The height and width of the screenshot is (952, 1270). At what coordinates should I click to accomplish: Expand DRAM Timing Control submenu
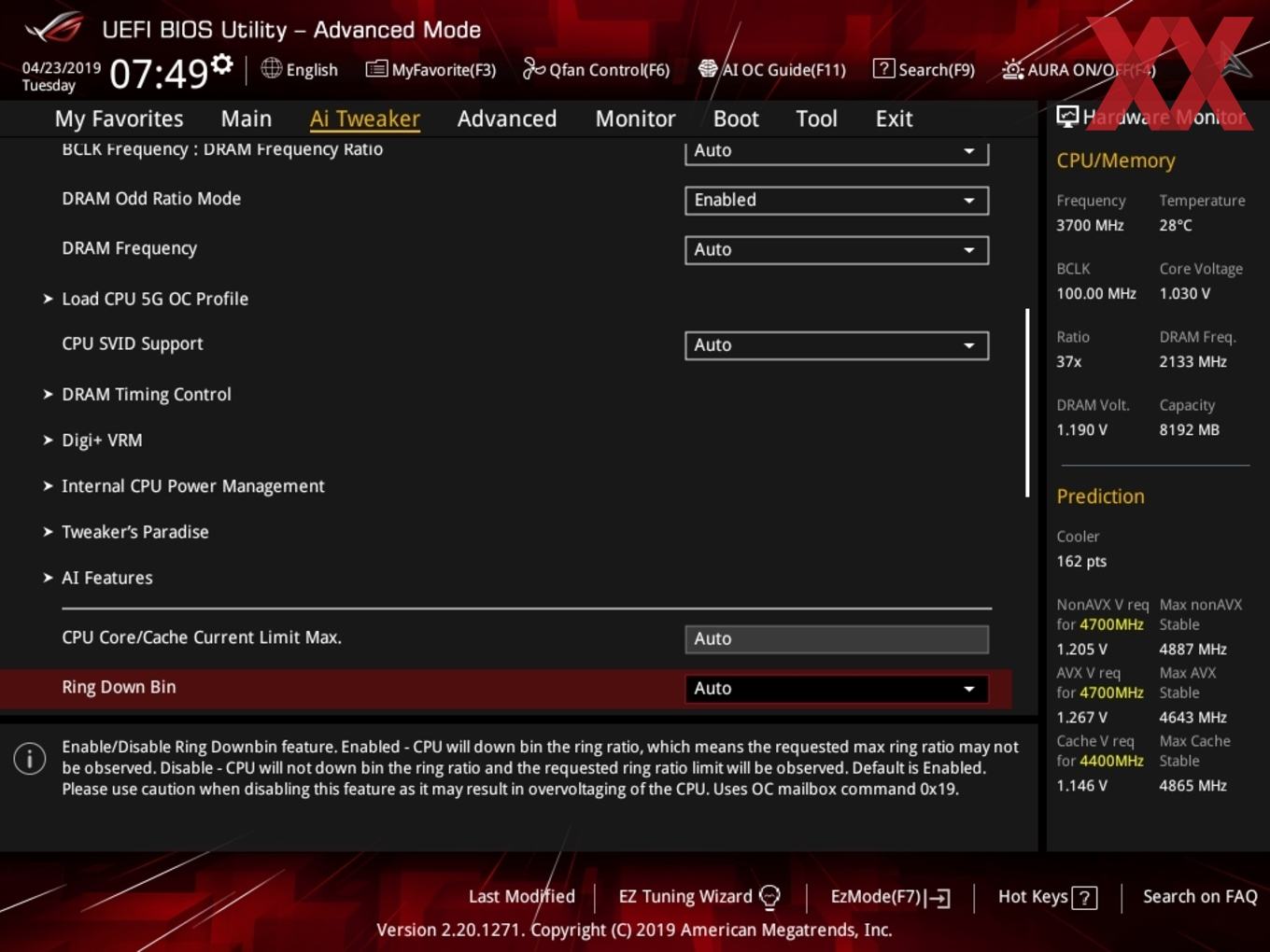pos(147,394)
